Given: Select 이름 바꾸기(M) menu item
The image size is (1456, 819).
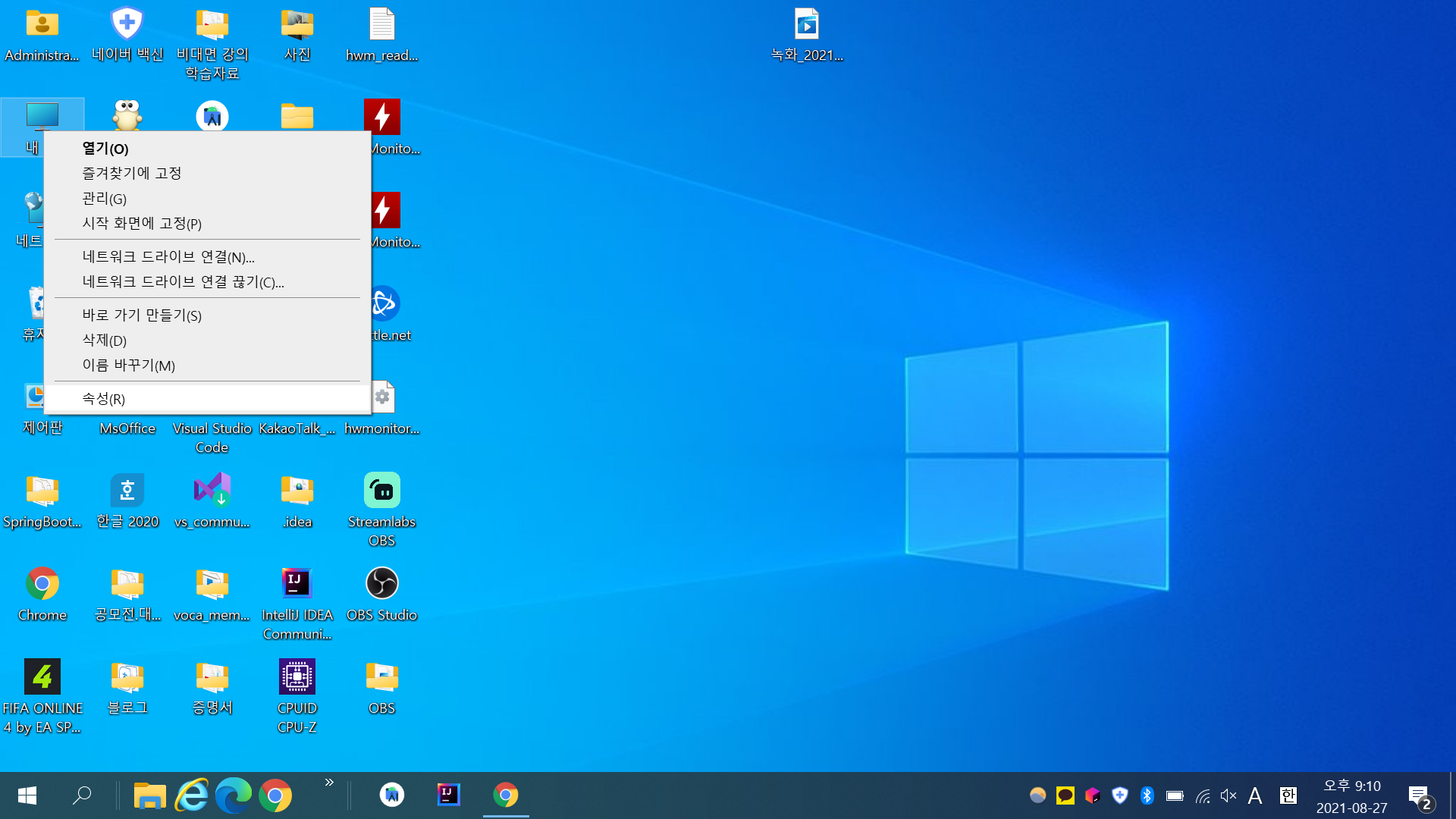Looking at the screenshot, I should [129, 366].
